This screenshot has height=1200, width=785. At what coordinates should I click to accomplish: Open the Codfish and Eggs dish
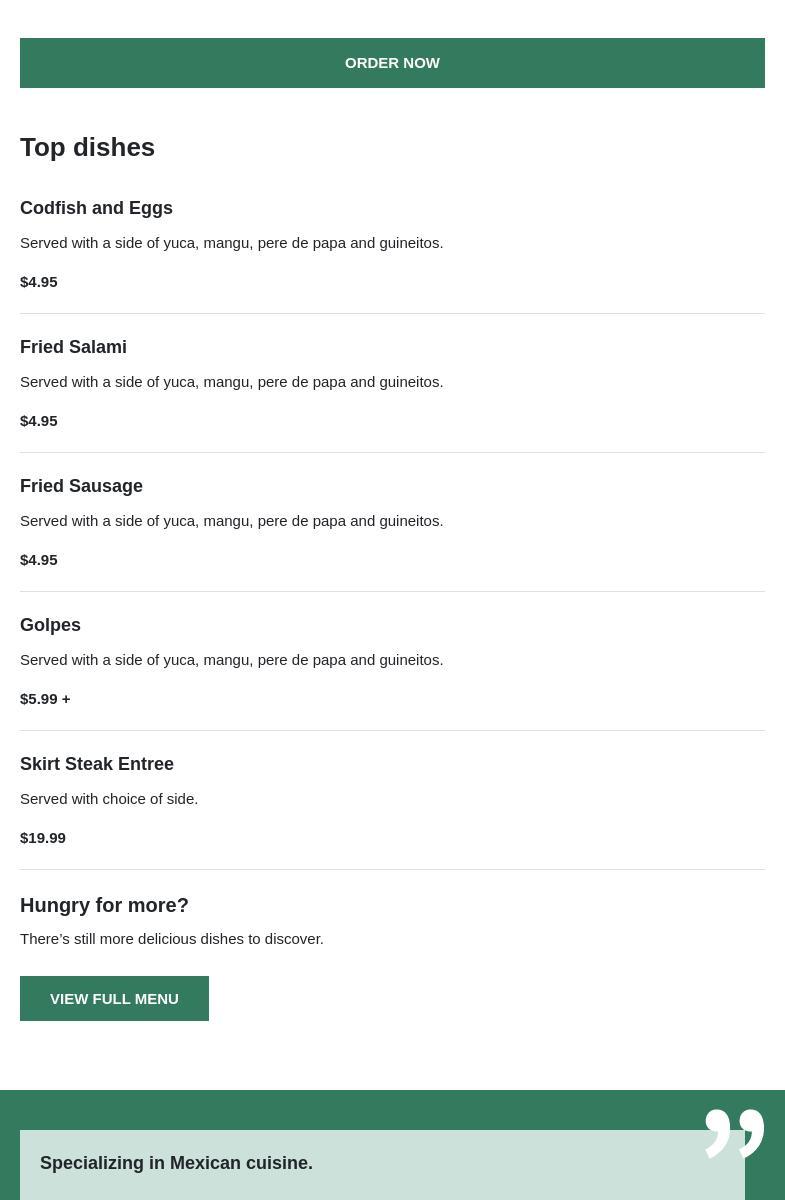coord(96,208)
